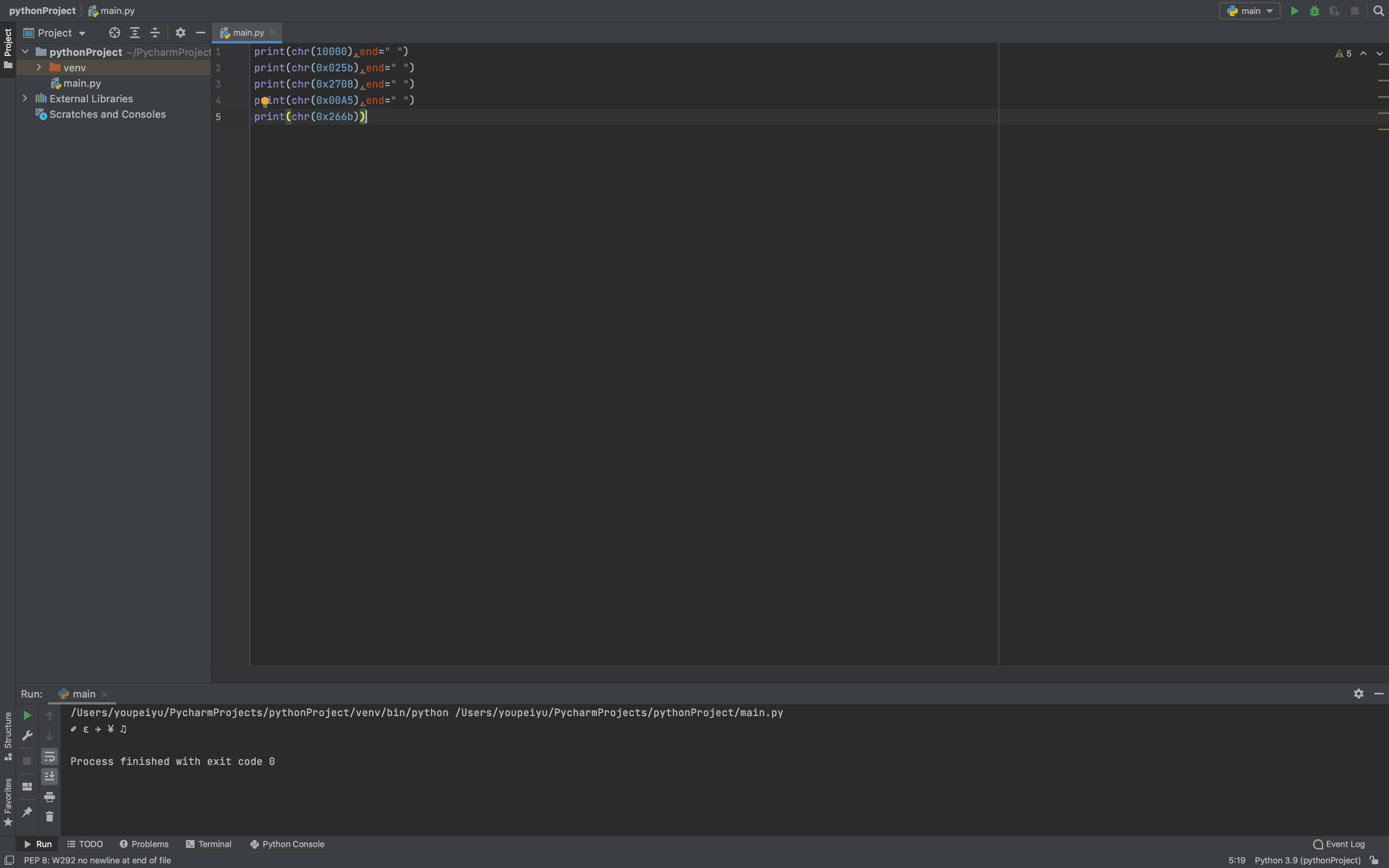
Task: Open the main run configuration dropdown
Action: click(x=1249, y=11)
